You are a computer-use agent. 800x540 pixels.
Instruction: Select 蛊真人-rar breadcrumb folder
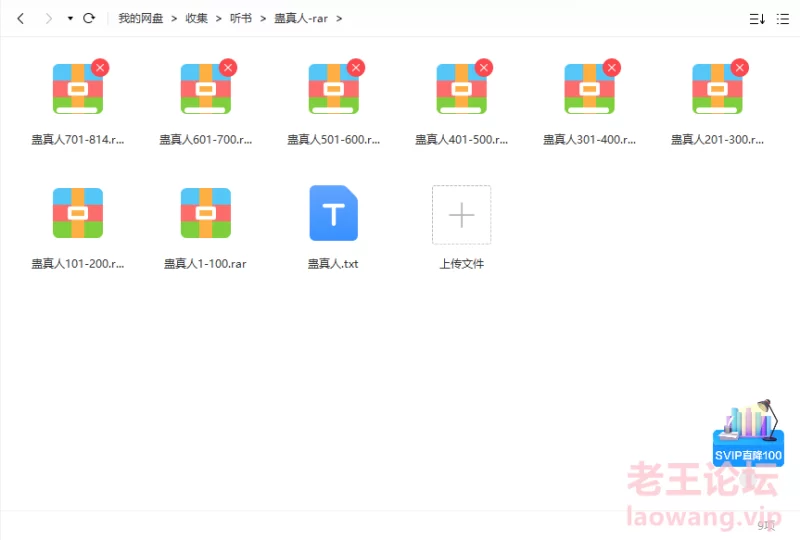pos(301,18)
